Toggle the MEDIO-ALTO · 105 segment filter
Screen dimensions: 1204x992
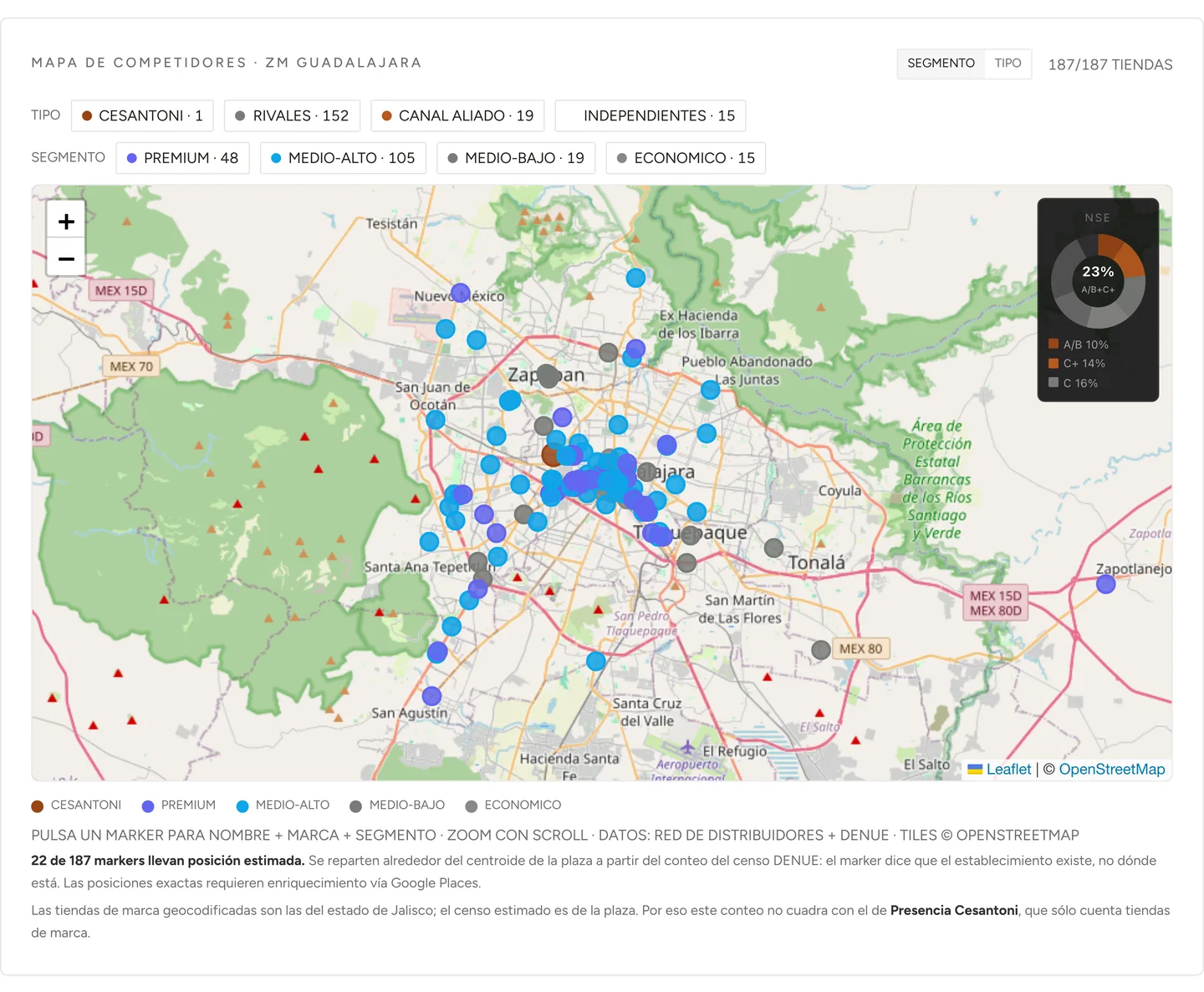[x=343, y=158]
